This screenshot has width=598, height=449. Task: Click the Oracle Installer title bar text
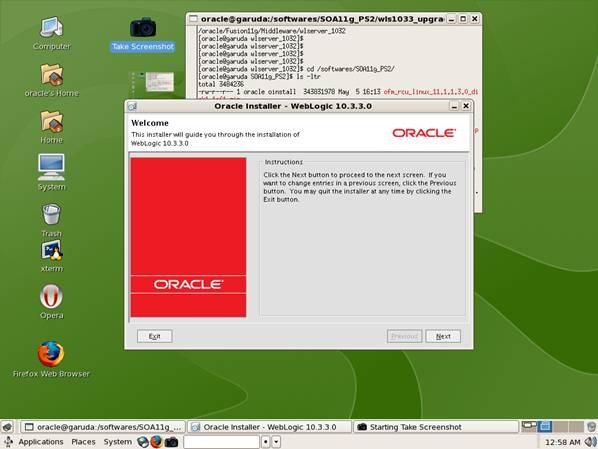[293, 106]
